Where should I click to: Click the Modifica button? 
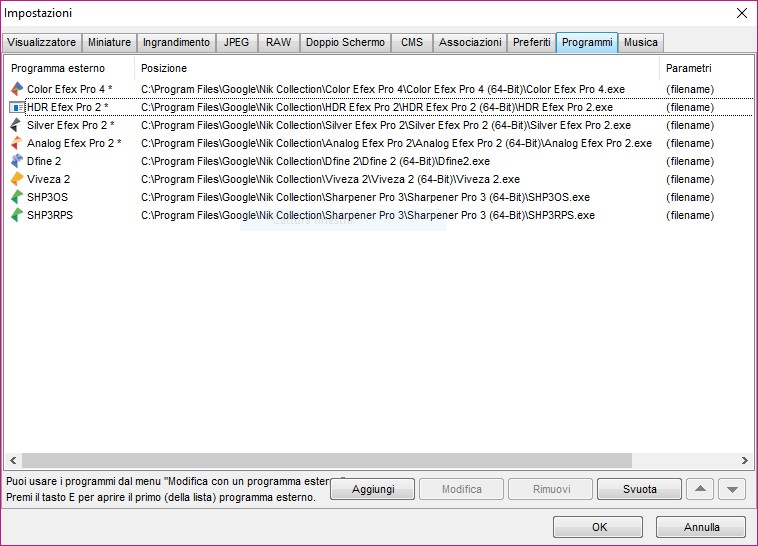click(462, 489)
